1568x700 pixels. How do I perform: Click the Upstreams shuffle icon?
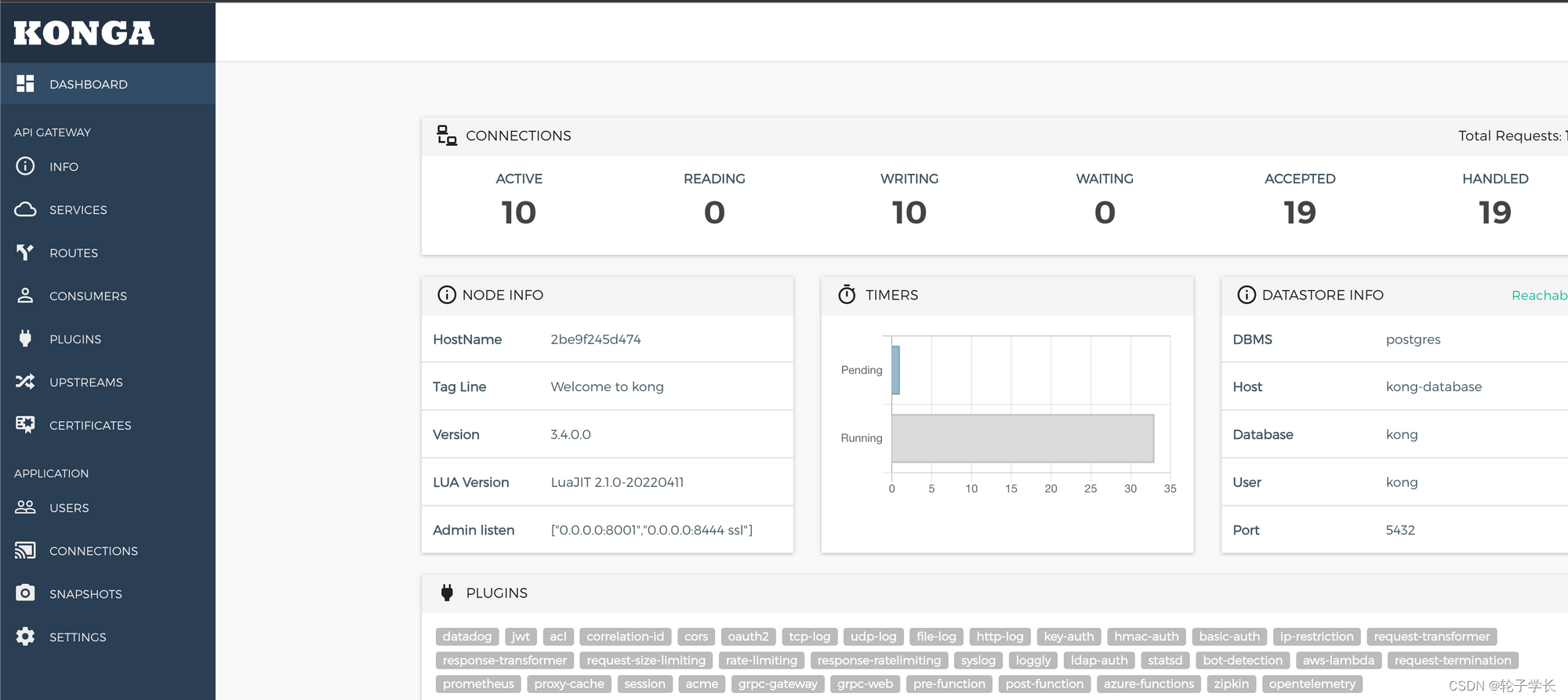[25, 382]
